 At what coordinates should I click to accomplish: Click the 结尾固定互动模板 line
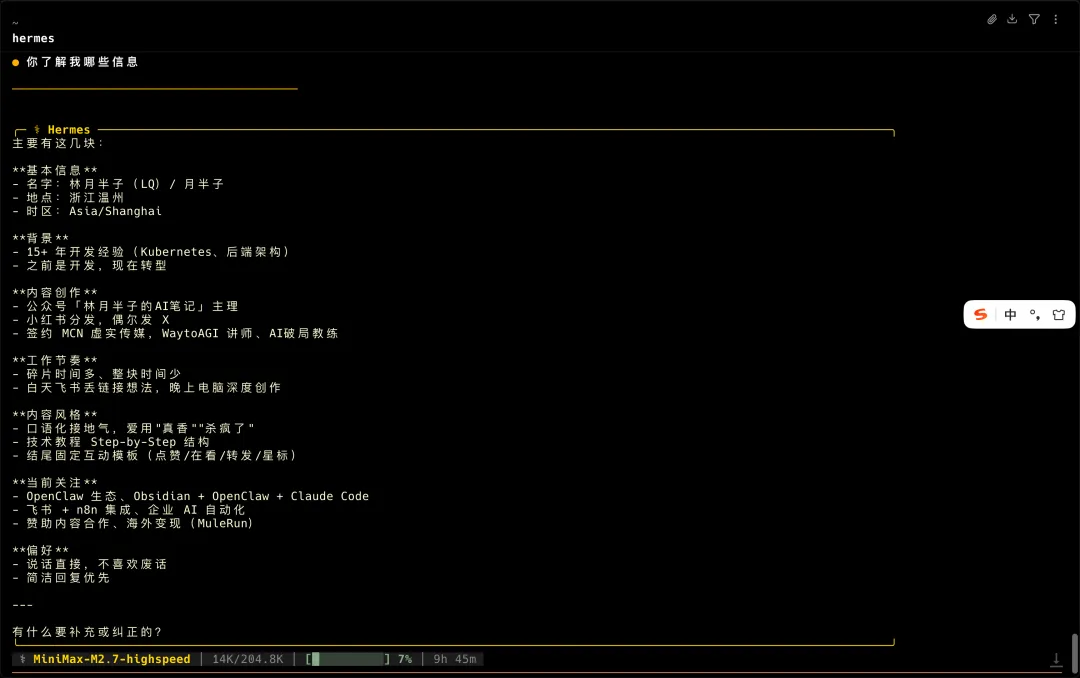click(x=154, y=455)
